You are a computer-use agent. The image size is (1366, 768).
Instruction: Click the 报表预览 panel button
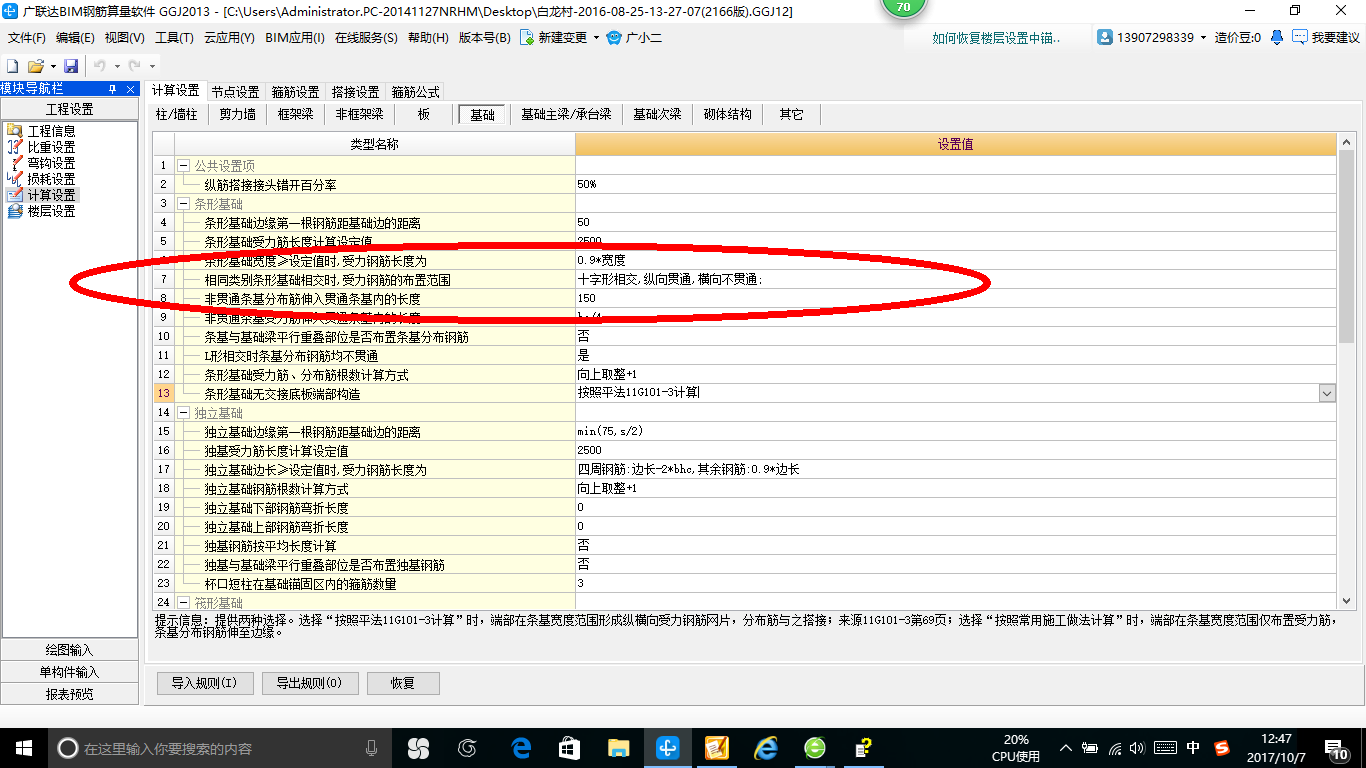coord(69,694)
